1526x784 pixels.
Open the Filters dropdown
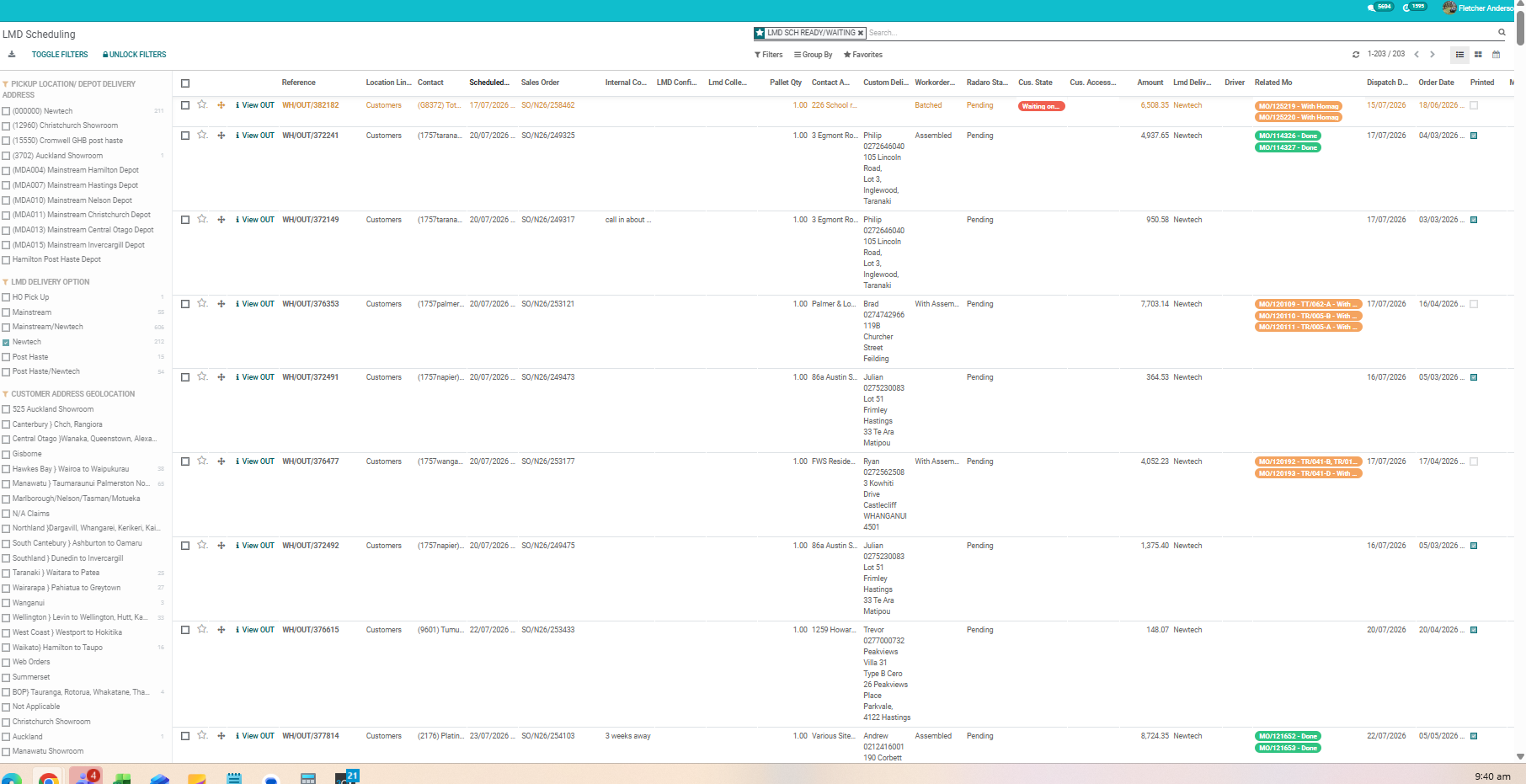pyautogui.click(x=768, y=55)
